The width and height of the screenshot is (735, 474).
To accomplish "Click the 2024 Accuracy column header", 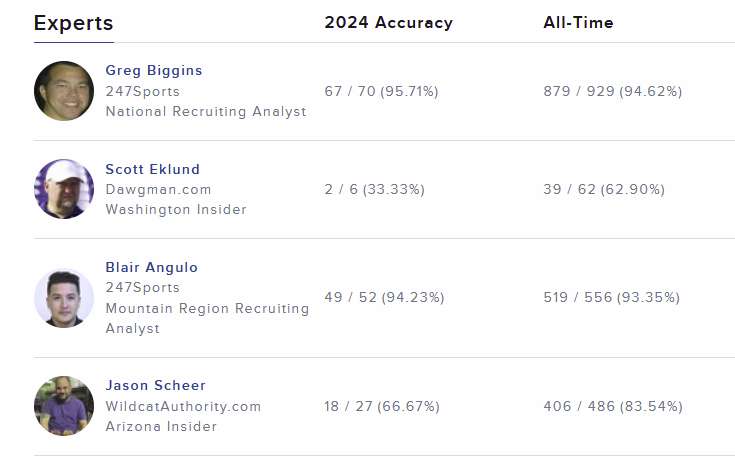I will 388,23.
